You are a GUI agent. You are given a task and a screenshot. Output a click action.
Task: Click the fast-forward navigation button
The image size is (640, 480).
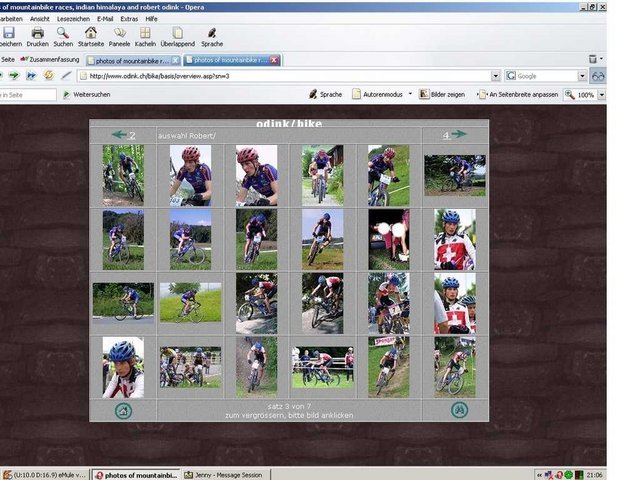coord(31,76)
